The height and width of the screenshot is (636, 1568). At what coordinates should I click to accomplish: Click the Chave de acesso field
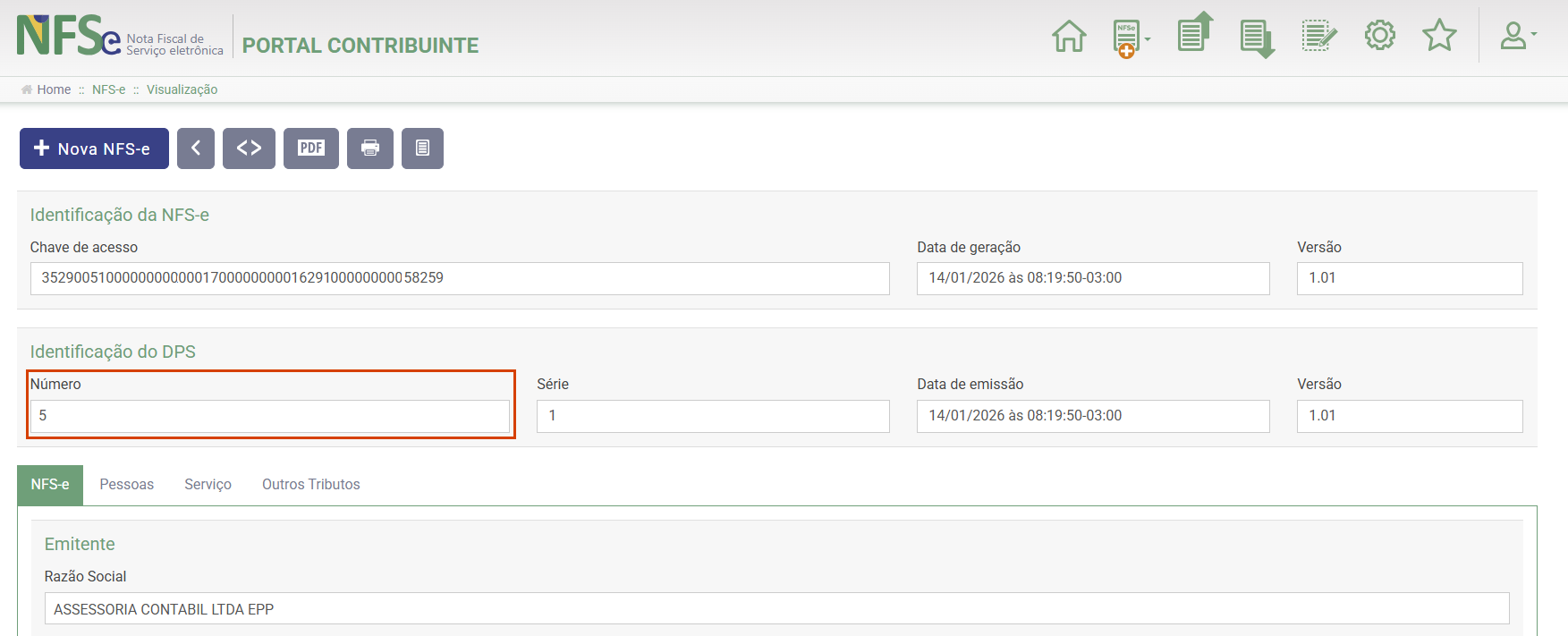point(460,278)
